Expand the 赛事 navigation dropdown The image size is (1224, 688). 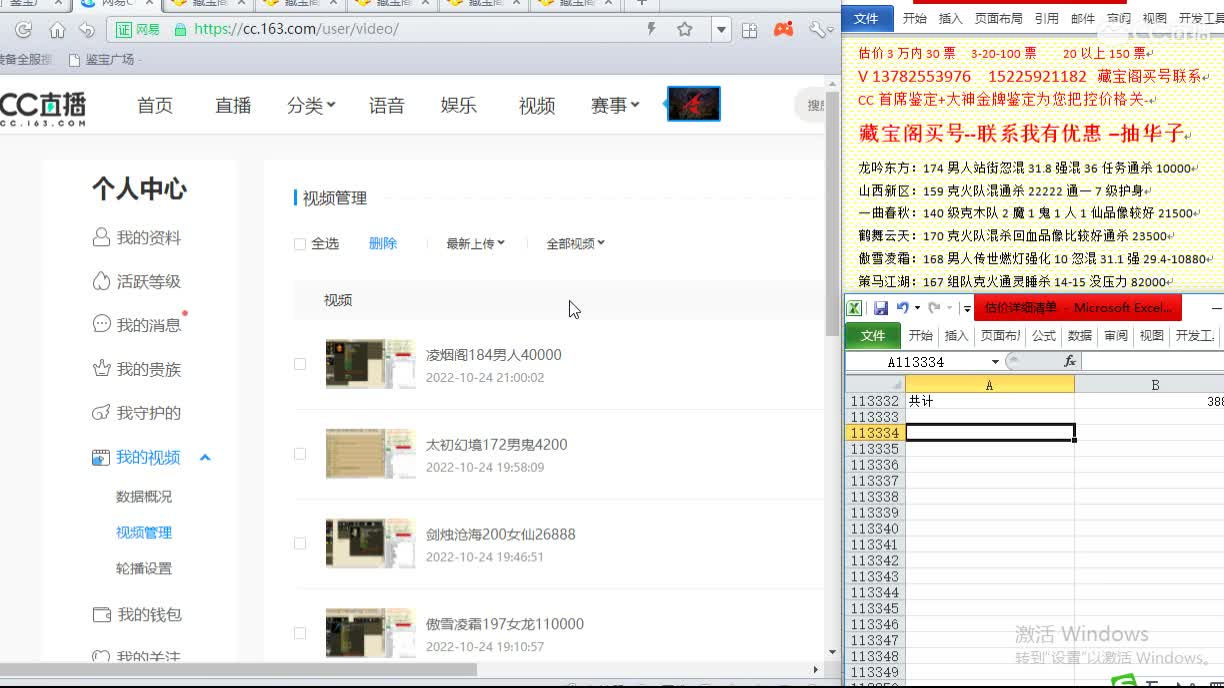[615, 105]
